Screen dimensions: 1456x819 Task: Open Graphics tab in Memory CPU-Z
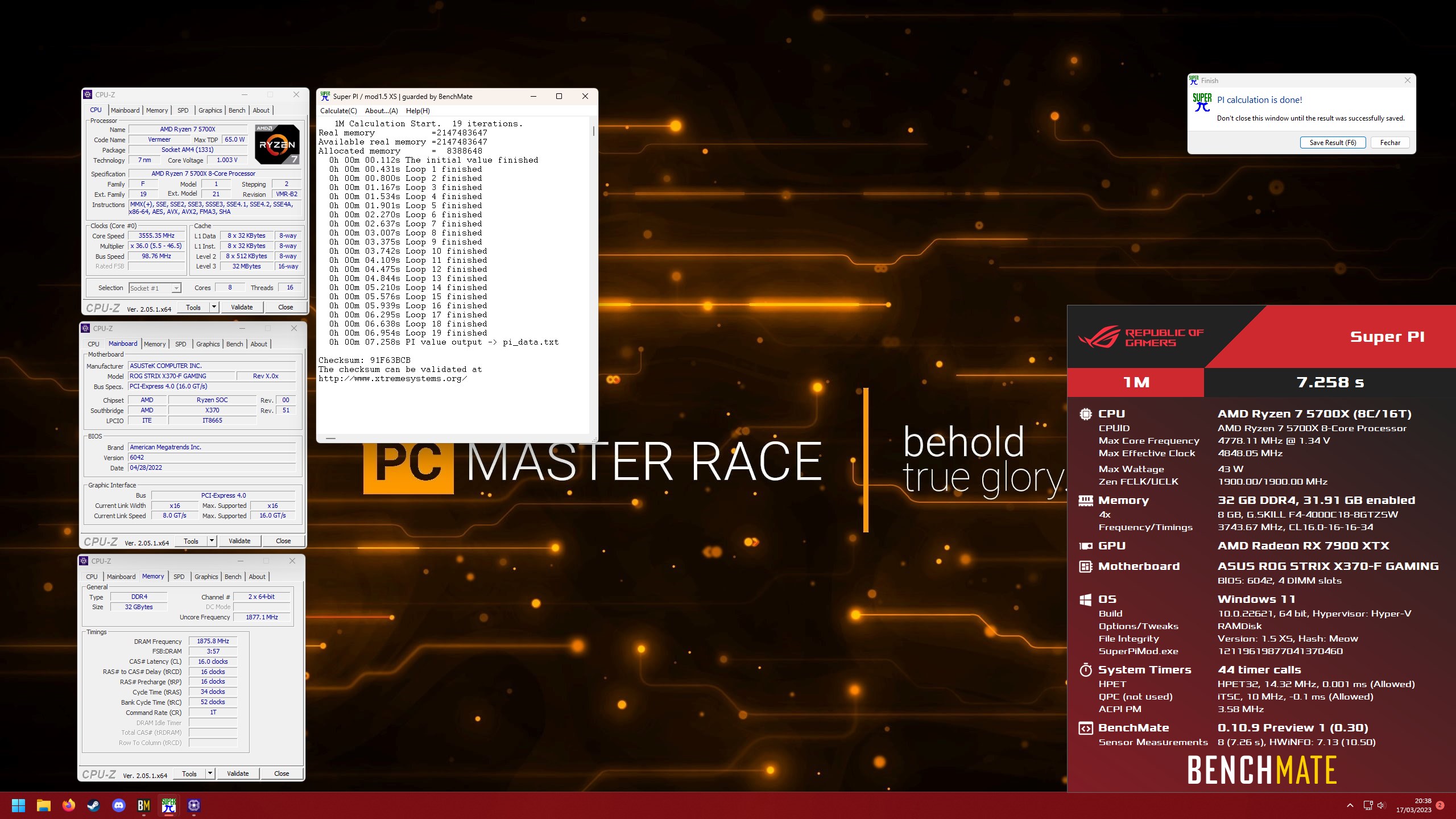pyautogui.click(x=206, y=577)
